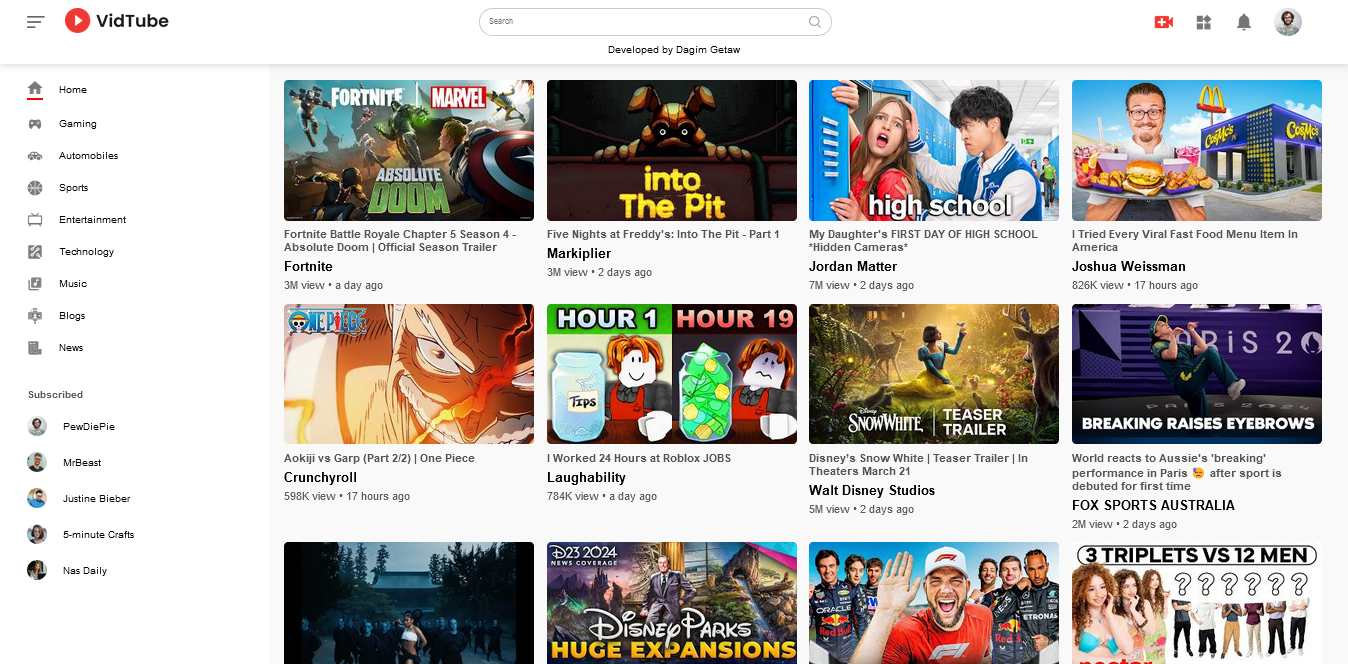Click Justine Bieber's avatar image
Screen dimensions: 1348x664
37,498
